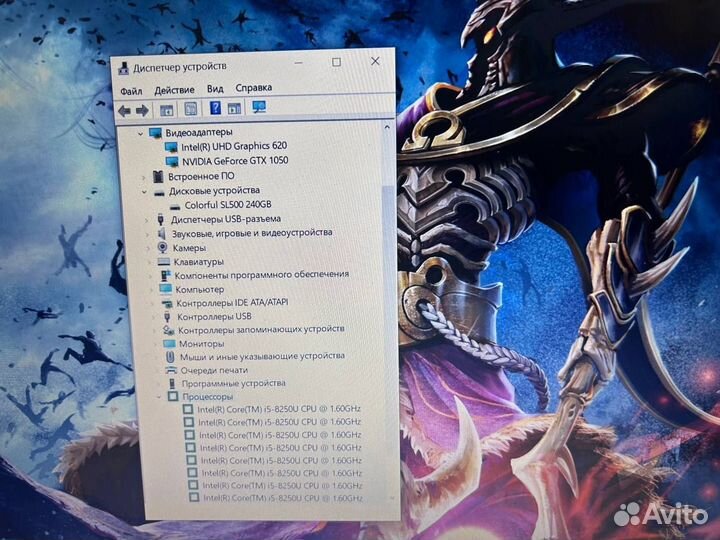Open the Действие menu
Screen dimensions: 720x540
click(x=174, y=90)
